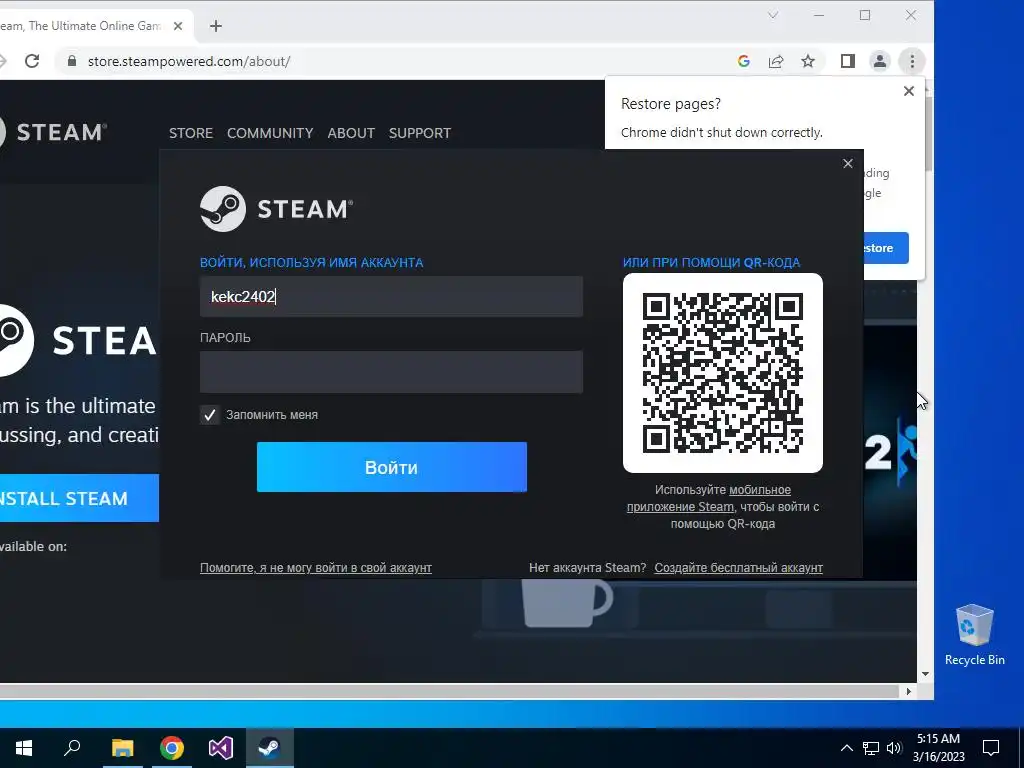The width and height of the screenshot is (1024, 768).
Task: Open the Windows Start menu
Action: click(x=24, y=748)
